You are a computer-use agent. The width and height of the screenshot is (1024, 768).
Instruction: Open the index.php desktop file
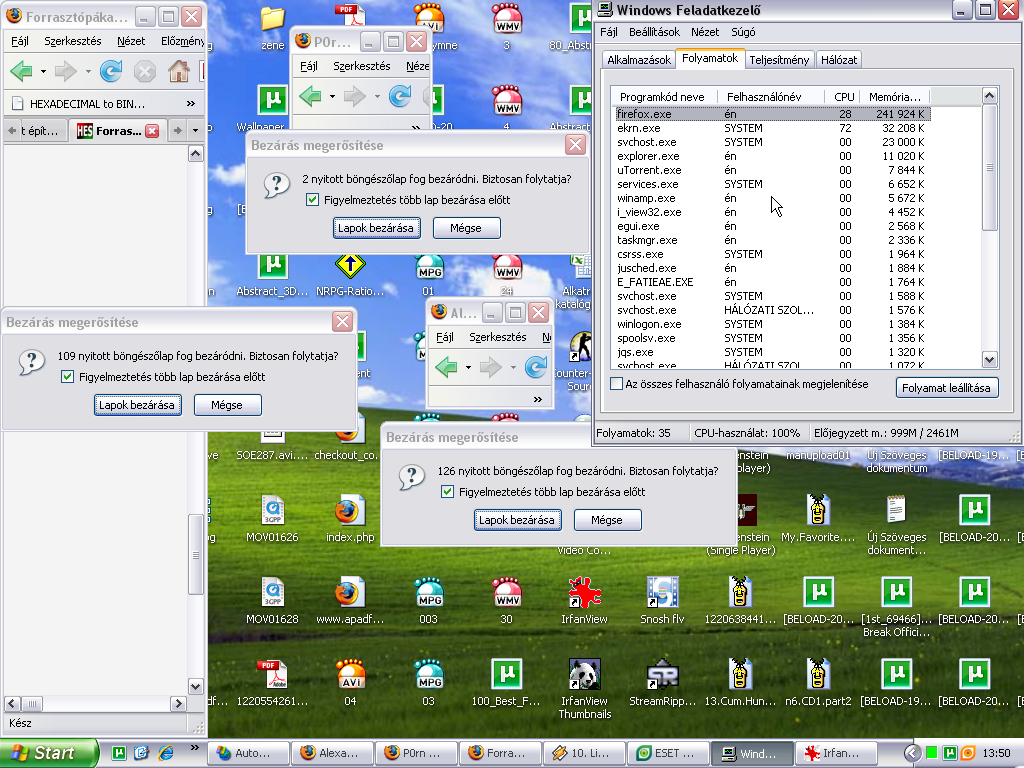[x=350, y=519]
